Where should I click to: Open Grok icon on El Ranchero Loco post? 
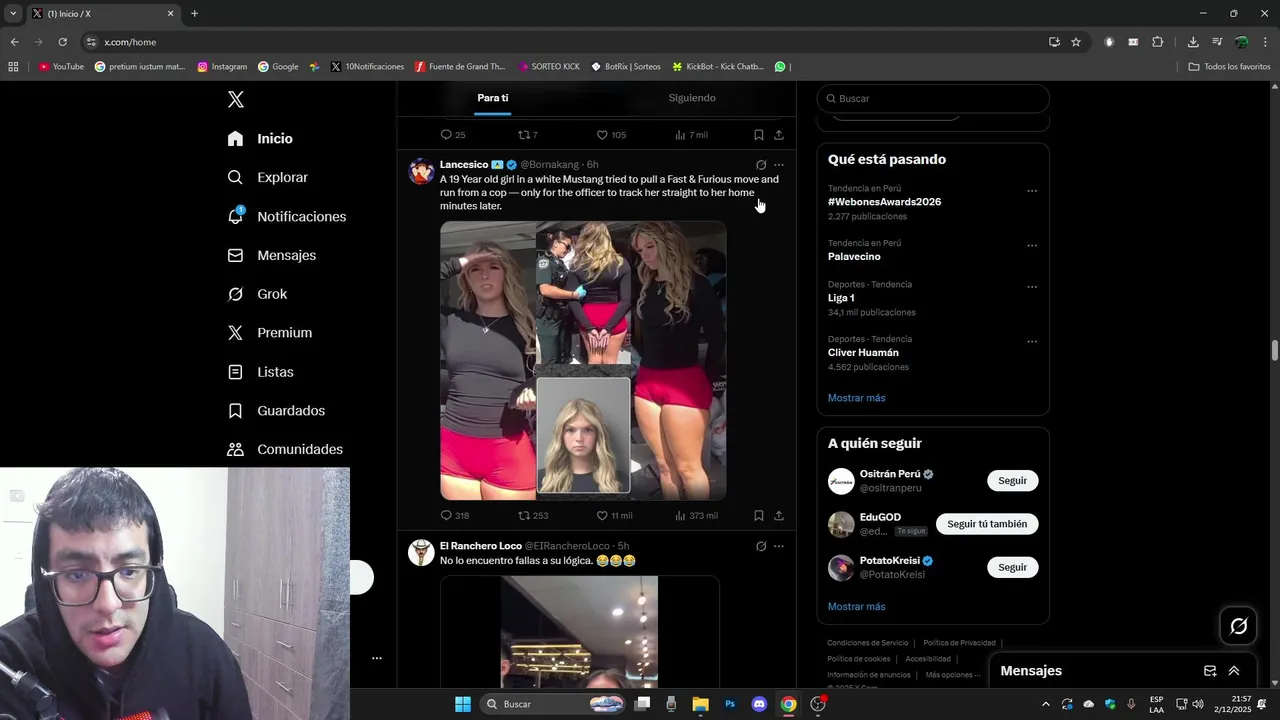[x=761, y=546]
